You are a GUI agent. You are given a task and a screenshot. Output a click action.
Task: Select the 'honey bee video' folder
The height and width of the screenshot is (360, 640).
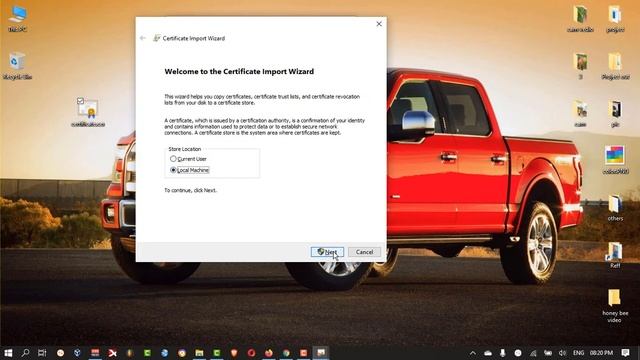(615, 306)
